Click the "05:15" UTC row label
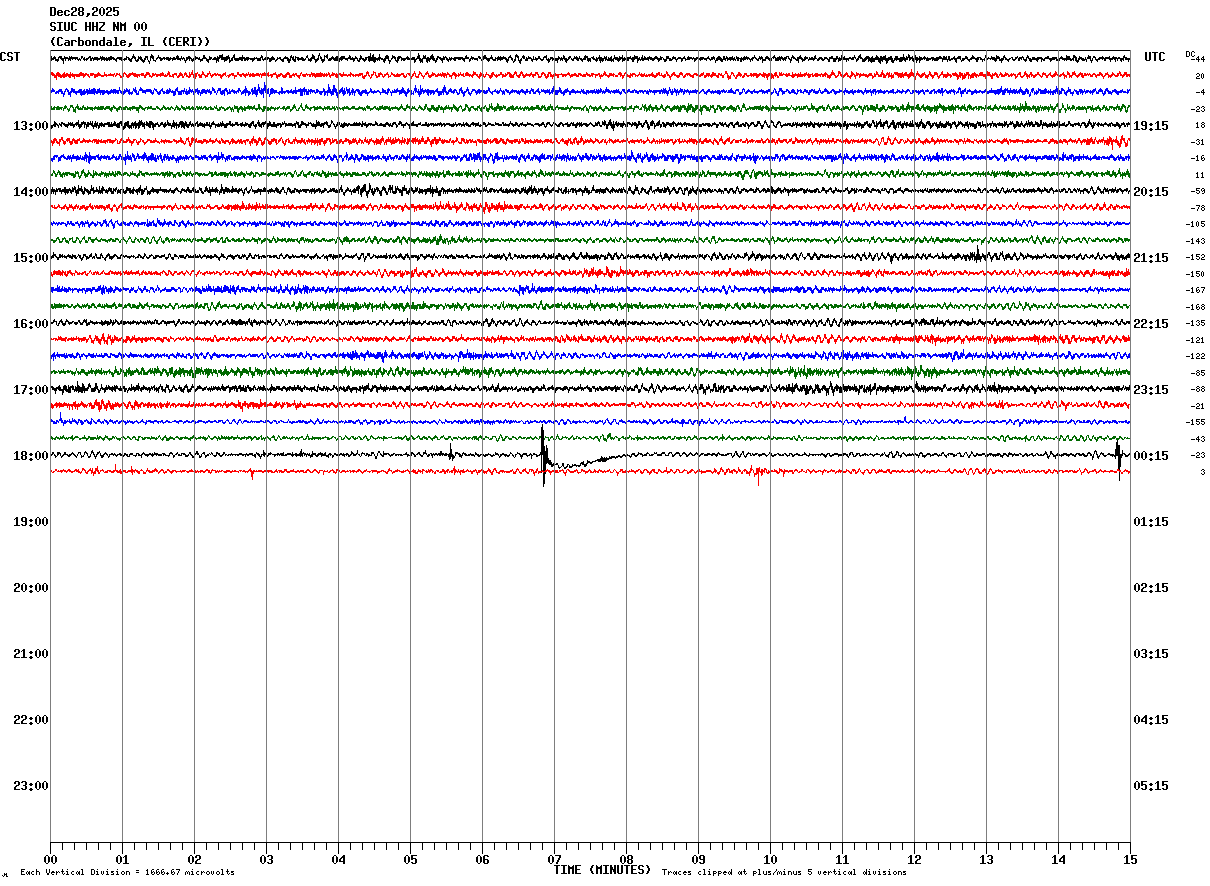1210x886 pixels. click(x=1151, y=786)
